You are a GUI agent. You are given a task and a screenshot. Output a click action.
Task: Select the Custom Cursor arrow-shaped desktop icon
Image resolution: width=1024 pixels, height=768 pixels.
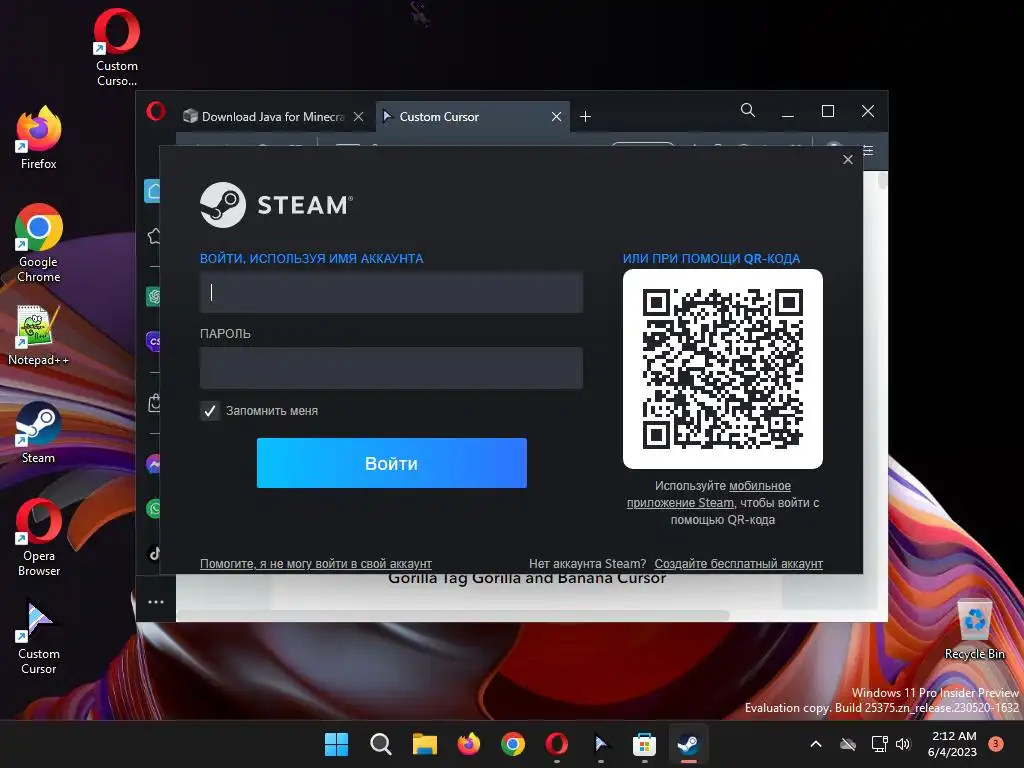pos(38,636)
